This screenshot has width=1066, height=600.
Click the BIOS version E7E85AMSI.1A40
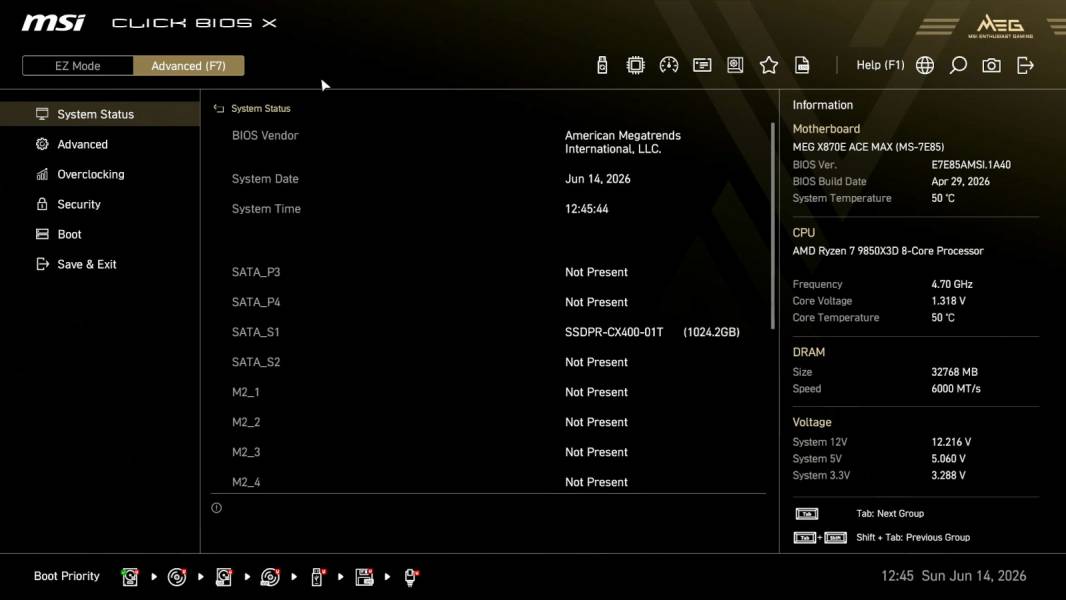[x=970, y=164]
